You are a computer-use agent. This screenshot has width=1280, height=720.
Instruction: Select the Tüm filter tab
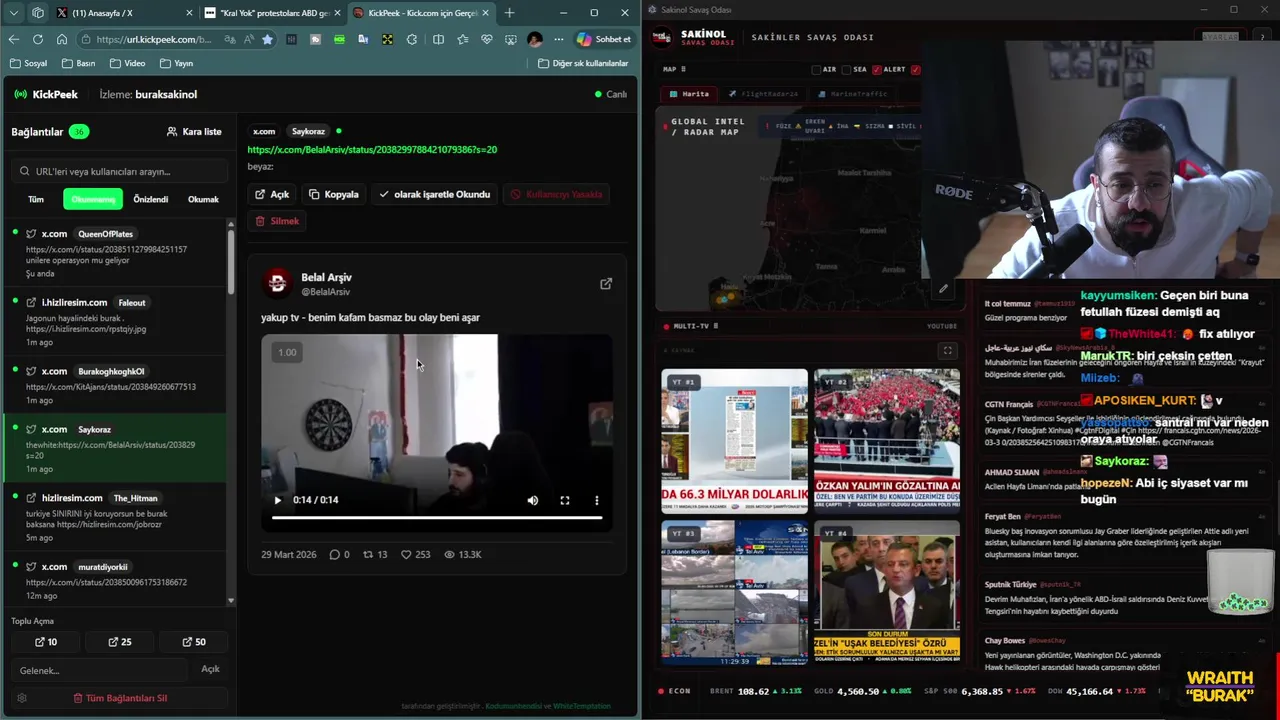(x=36, y=199)
